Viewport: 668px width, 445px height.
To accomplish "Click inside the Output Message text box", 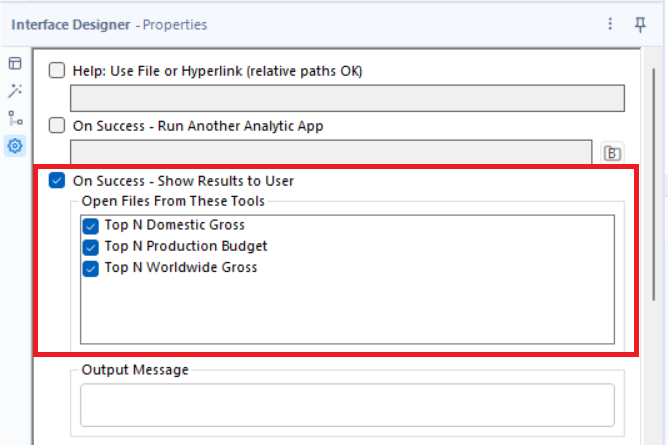I will [347, 405].
